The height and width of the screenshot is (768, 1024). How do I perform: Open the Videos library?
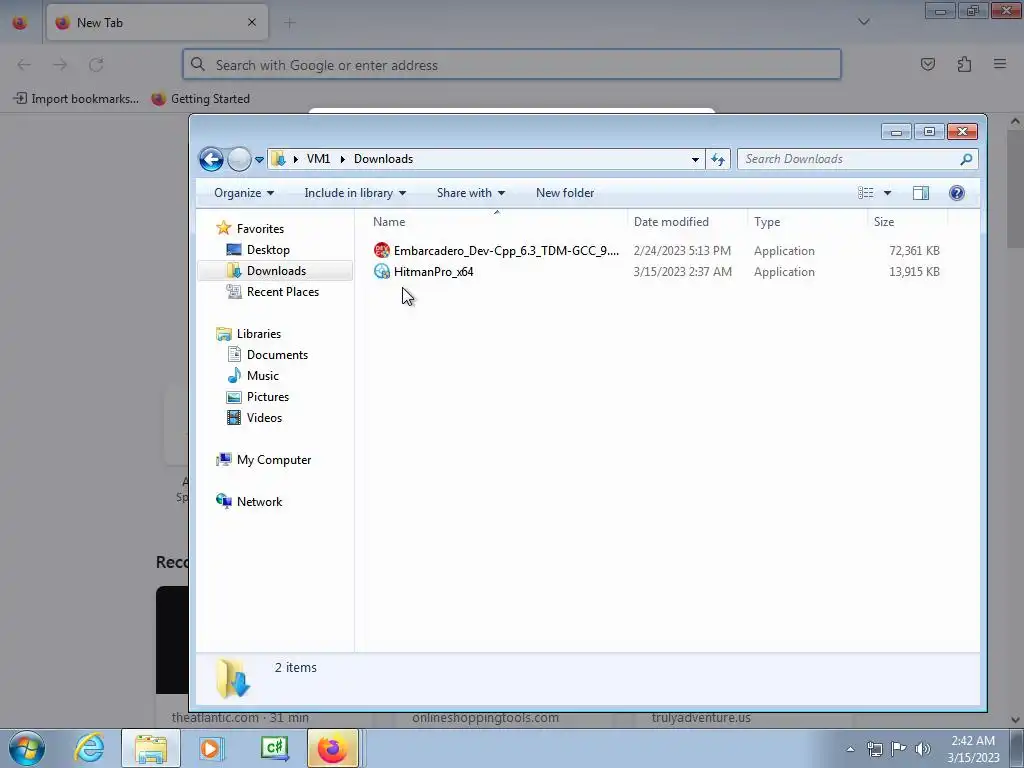click(x=264, y=417)
